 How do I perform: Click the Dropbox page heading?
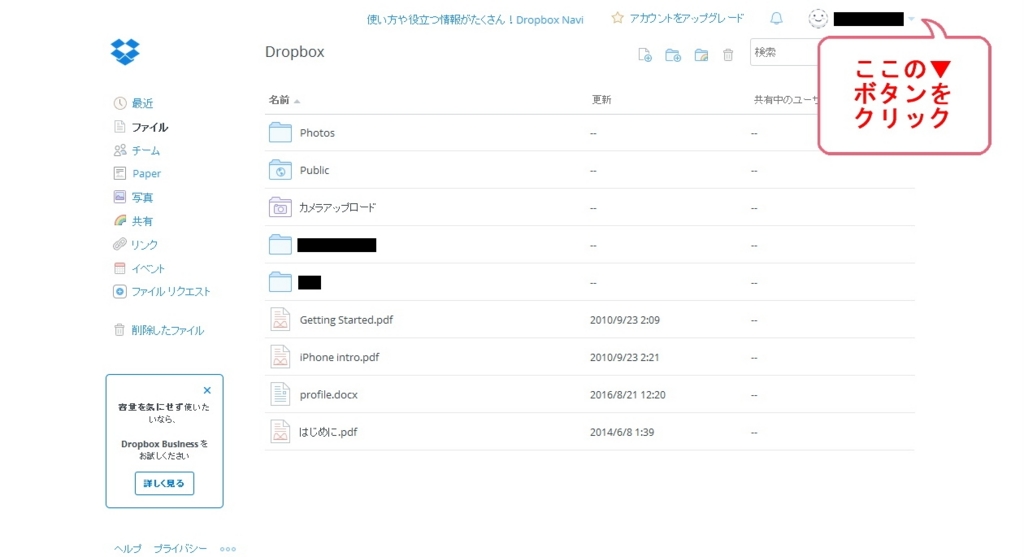295,52
